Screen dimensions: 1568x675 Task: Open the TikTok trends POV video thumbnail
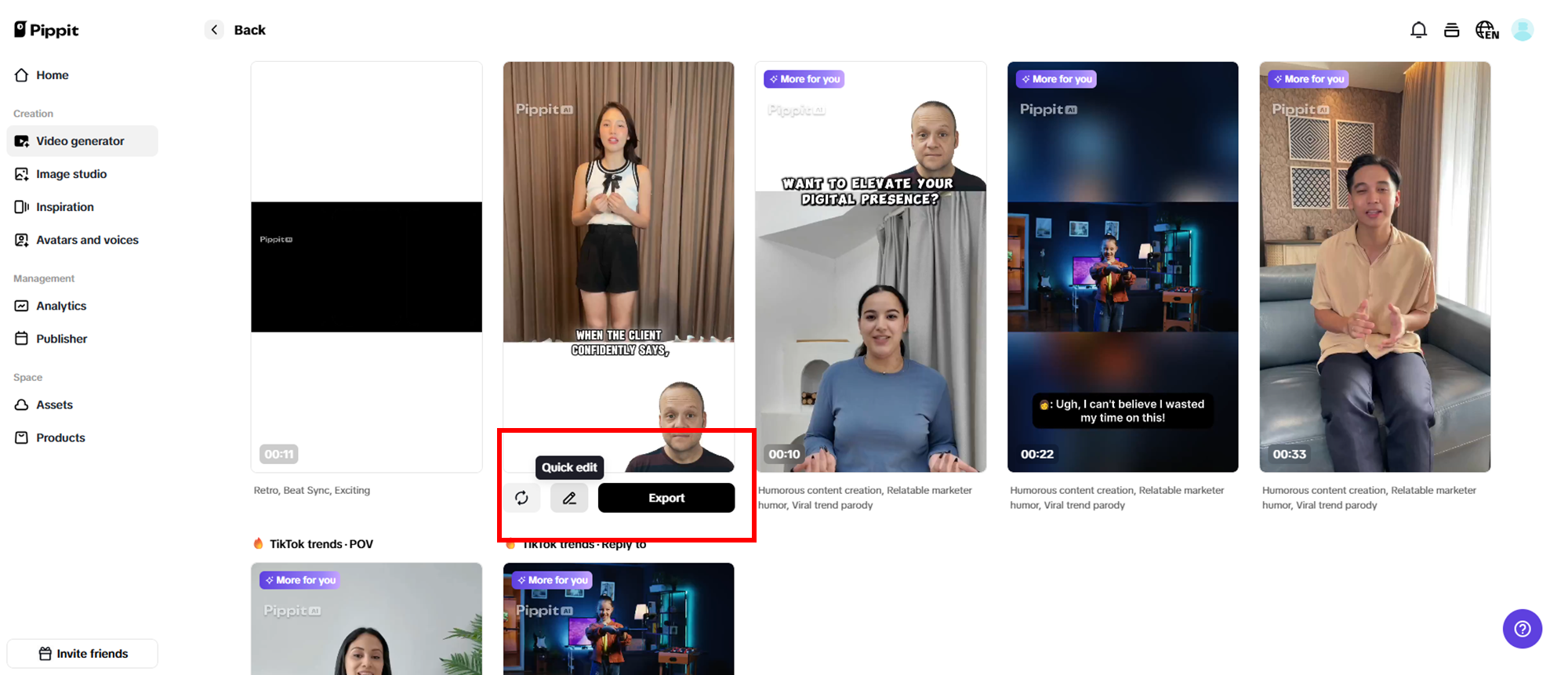[x=366, y=619]
